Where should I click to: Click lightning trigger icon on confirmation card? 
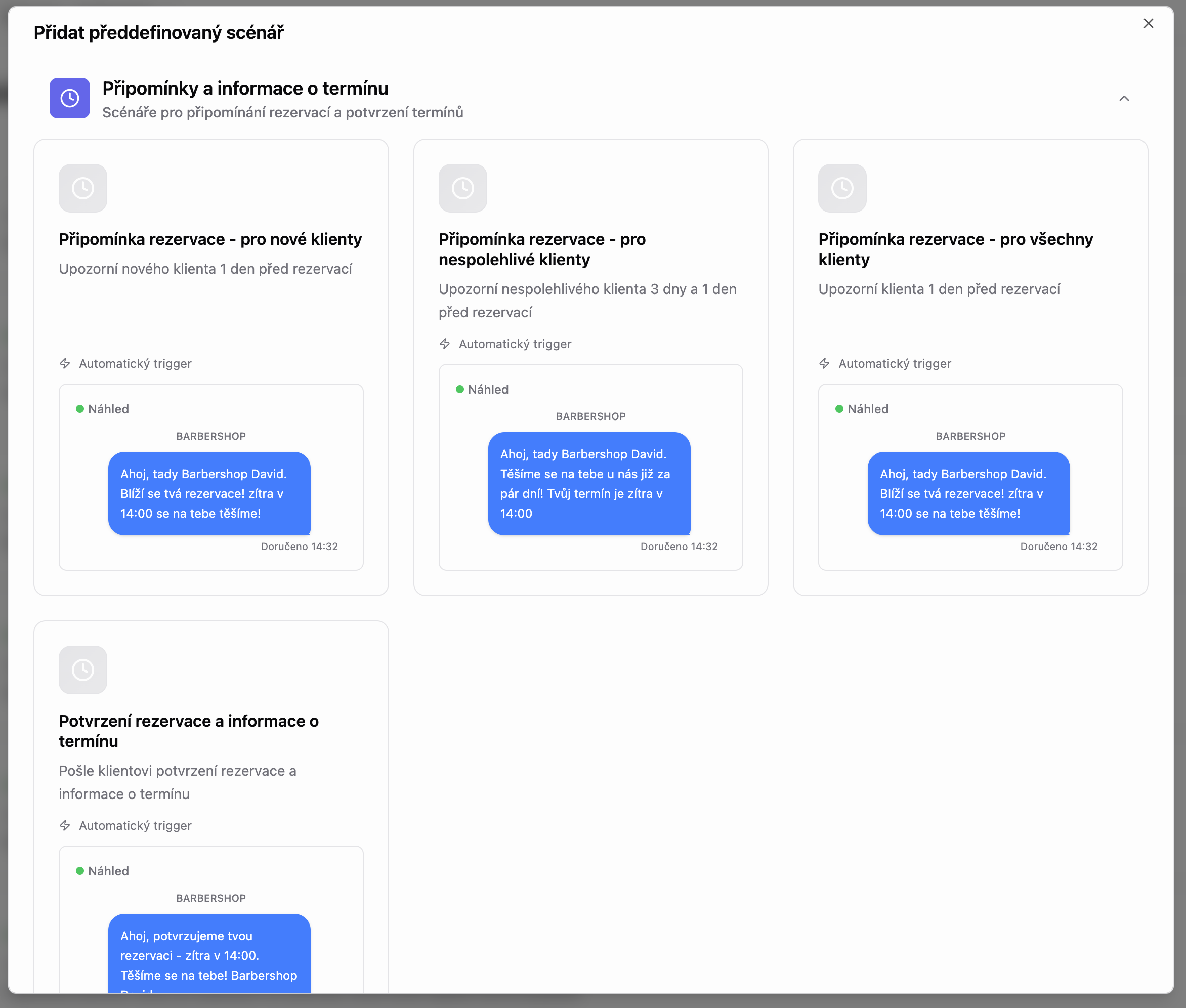(x=65, y=825)
